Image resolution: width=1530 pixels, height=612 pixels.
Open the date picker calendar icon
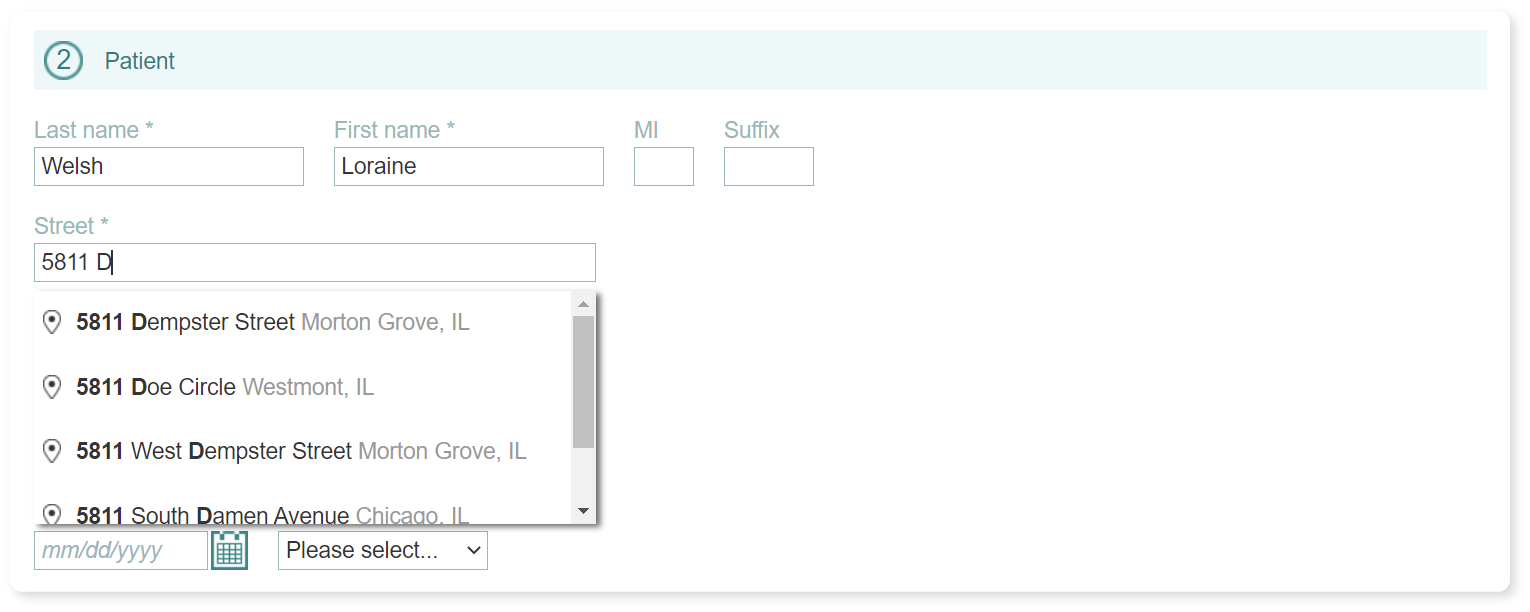[230, 549]
